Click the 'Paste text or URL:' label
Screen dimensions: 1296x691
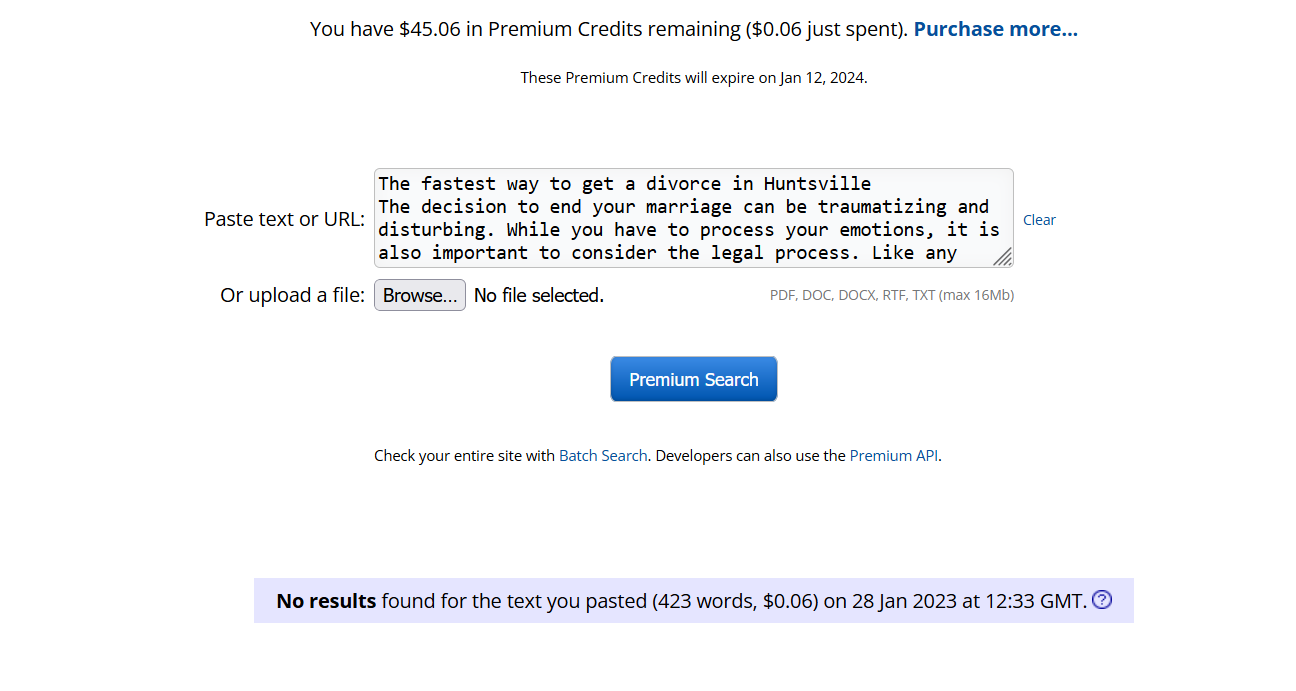[284, 219]
